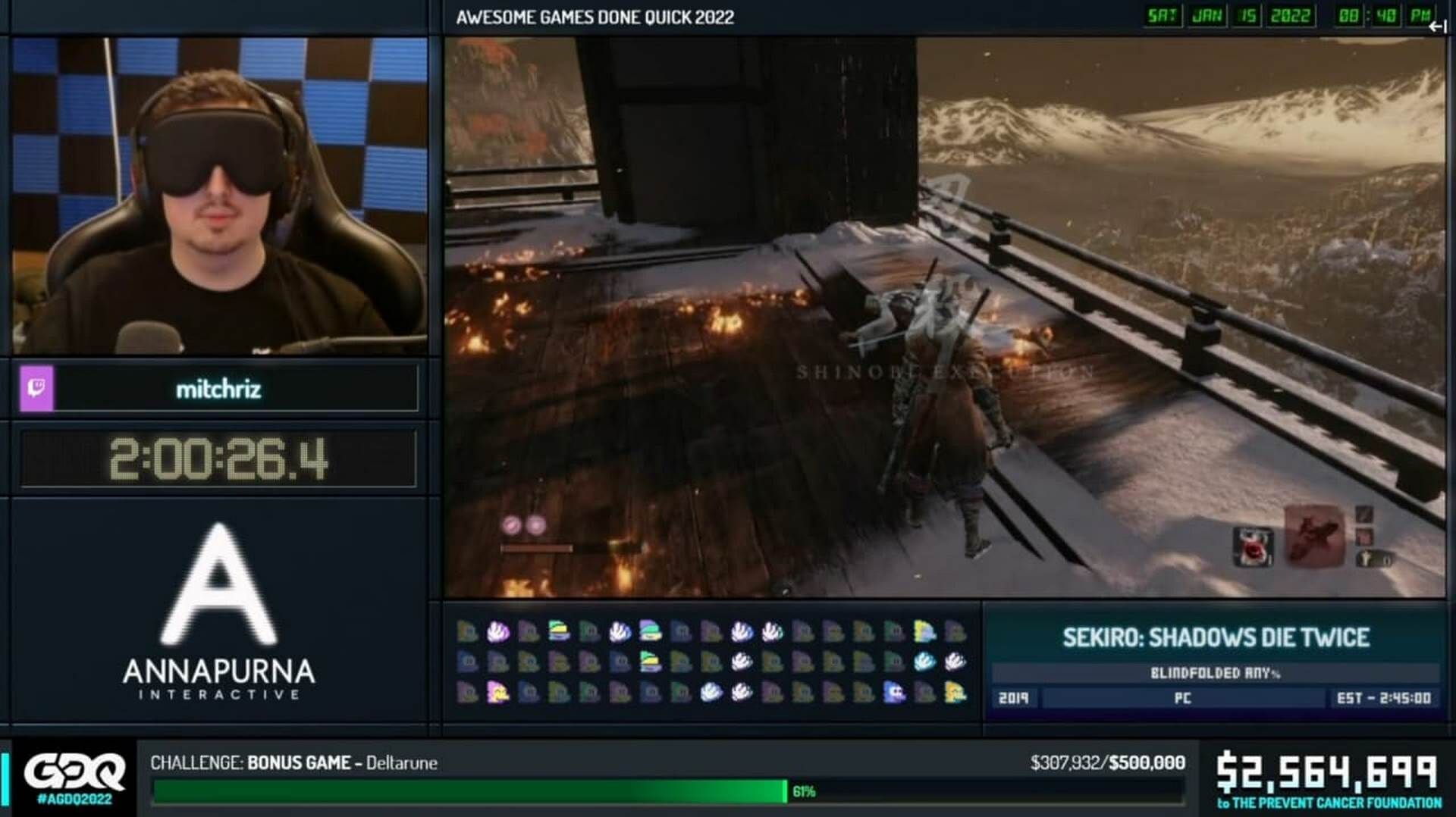
Task: Click the blue ghost emote in grid
Action: [x=894, y=692]
